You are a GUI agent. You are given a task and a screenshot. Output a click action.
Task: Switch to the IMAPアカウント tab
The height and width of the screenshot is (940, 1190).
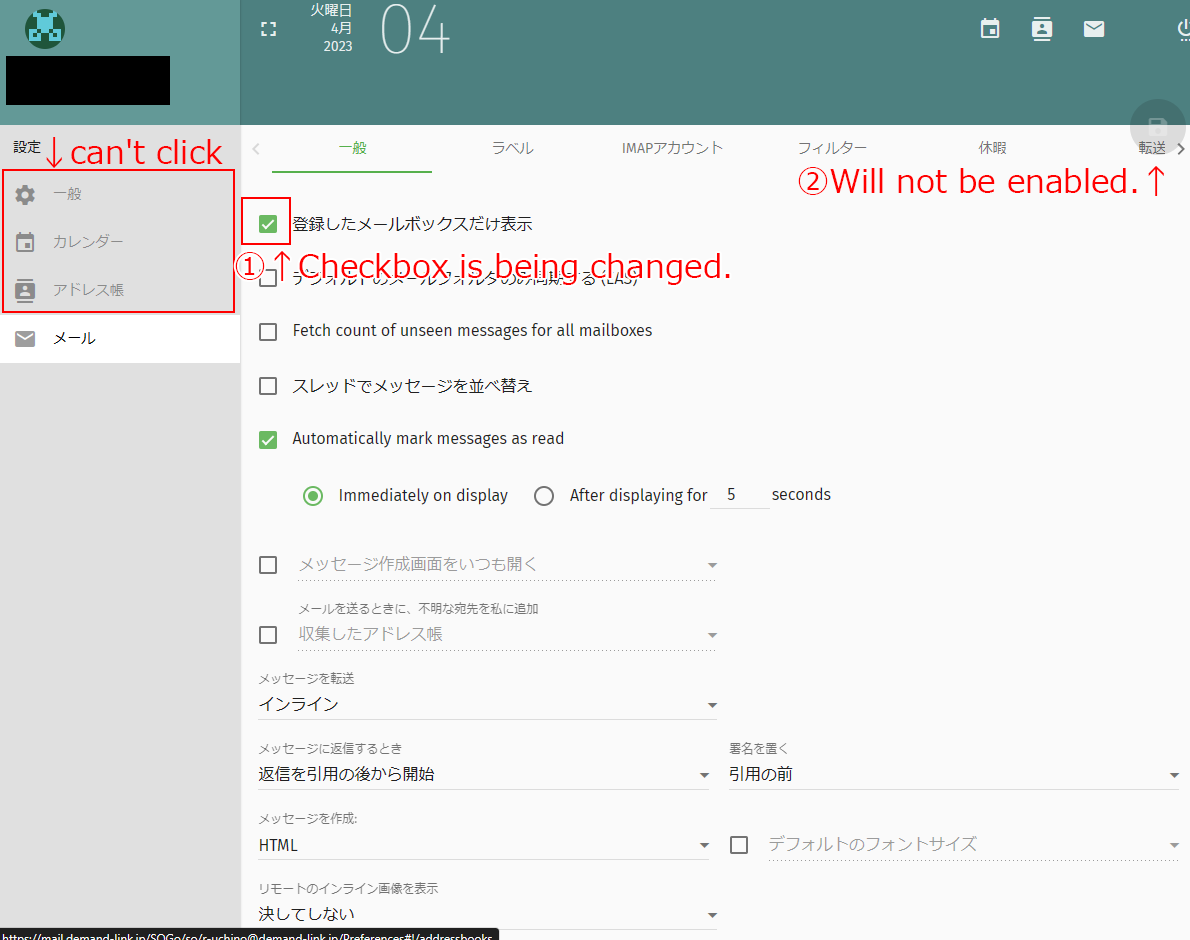click(x=672, y=148)
